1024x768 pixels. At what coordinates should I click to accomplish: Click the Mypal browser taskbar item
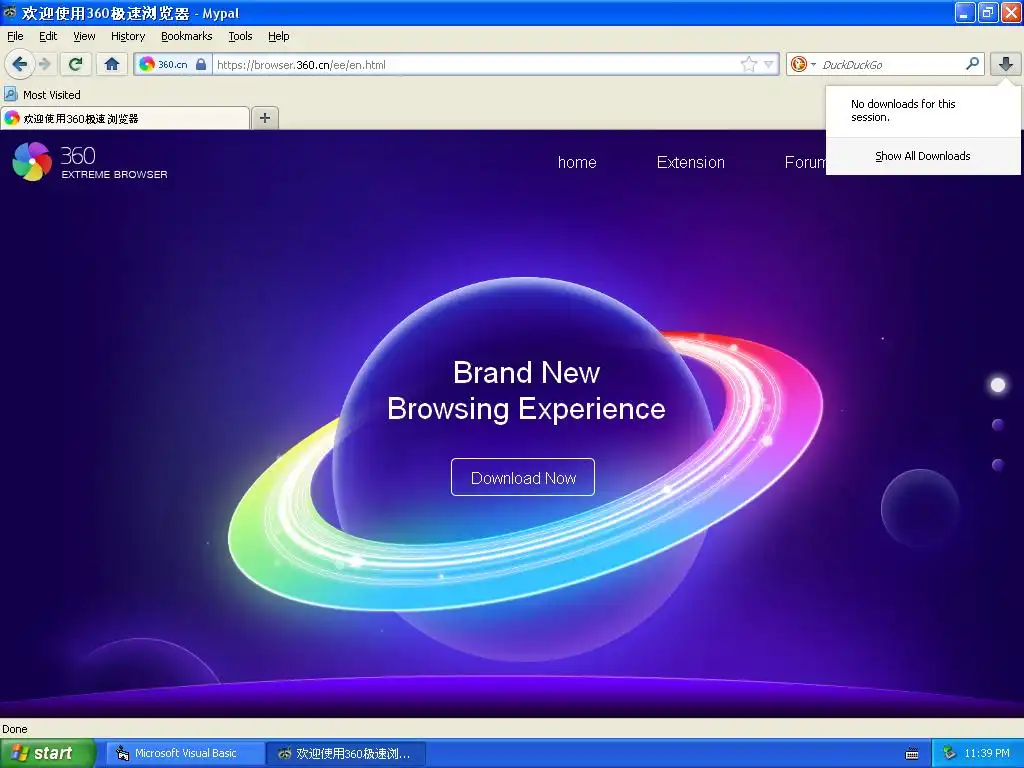click(346, 753)
